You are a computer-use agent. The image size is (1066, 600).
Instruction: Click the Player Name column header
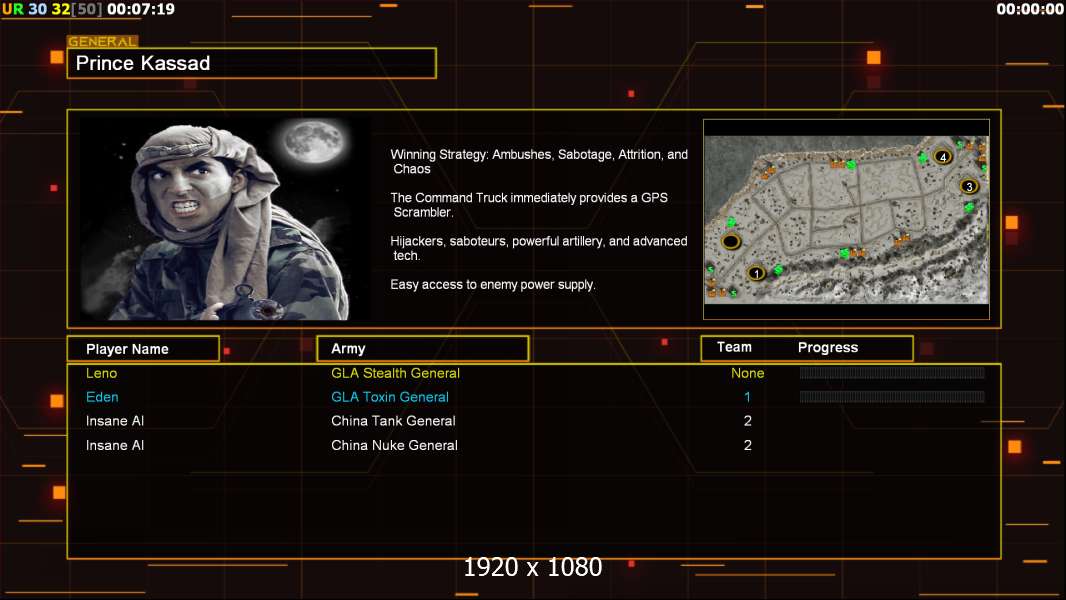(143, 349)
